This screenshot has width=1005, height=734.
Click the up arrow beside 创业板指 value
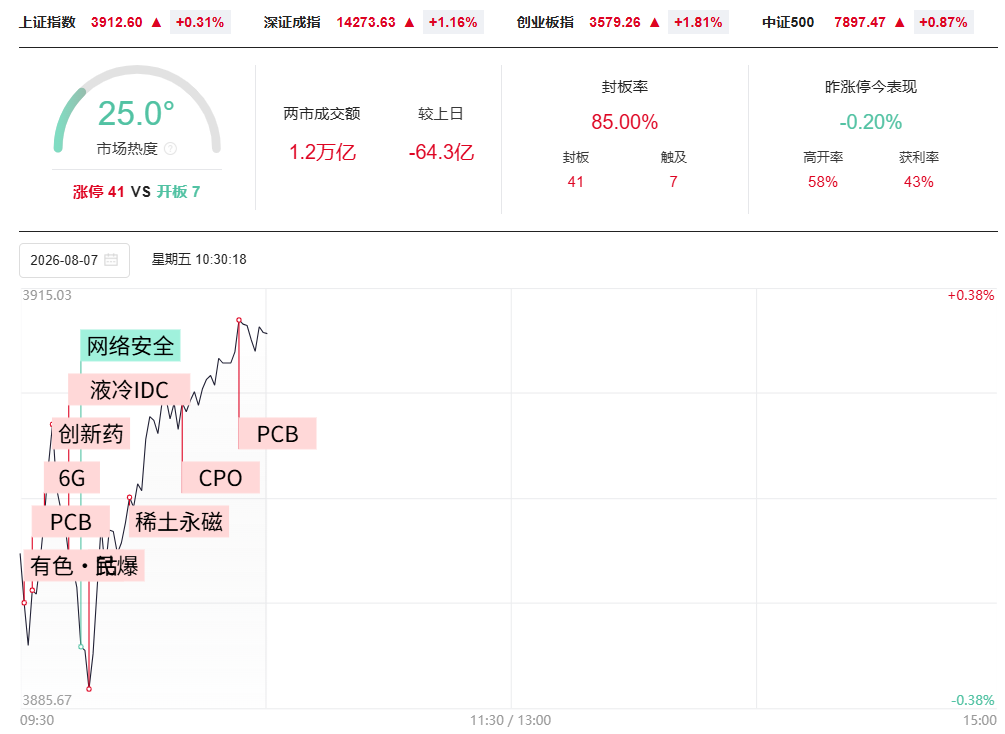654,22
